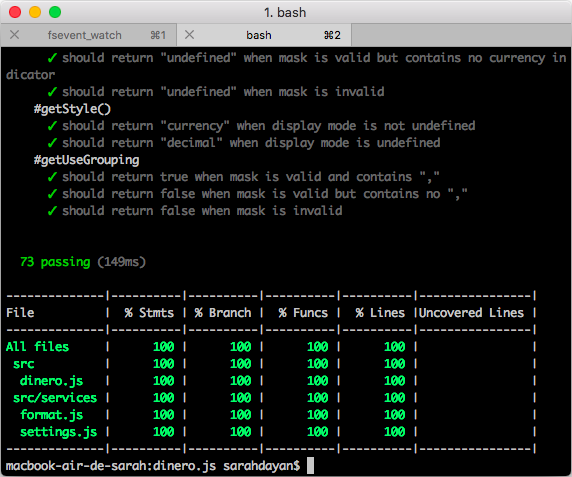Screen dimensions: 572x477
Task: Click the #getUseGrouping test suite heading
Action: pyautogui.click(x=86, y=160)
